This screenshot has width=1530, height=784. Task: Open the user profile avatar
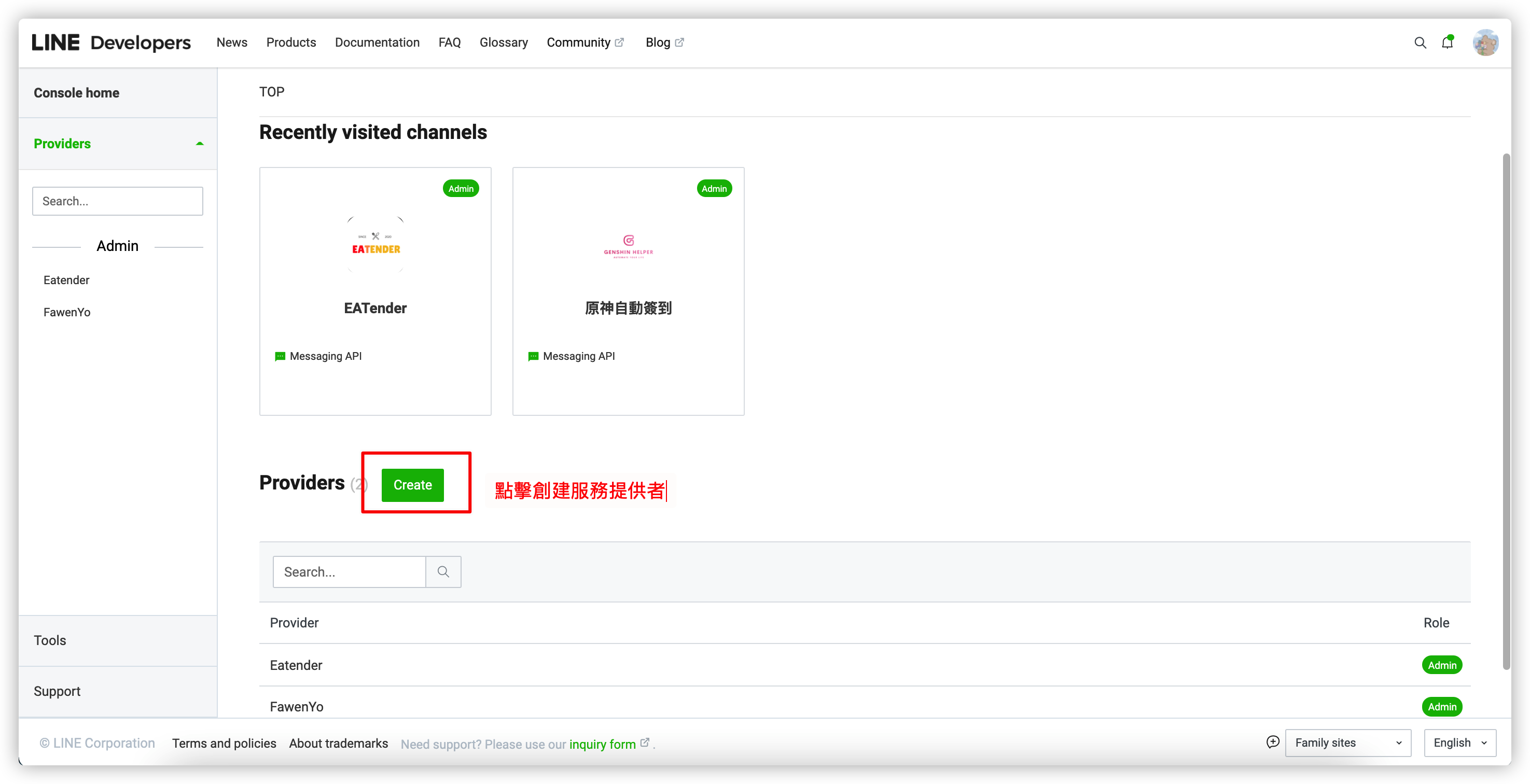tap(1485, 43)
